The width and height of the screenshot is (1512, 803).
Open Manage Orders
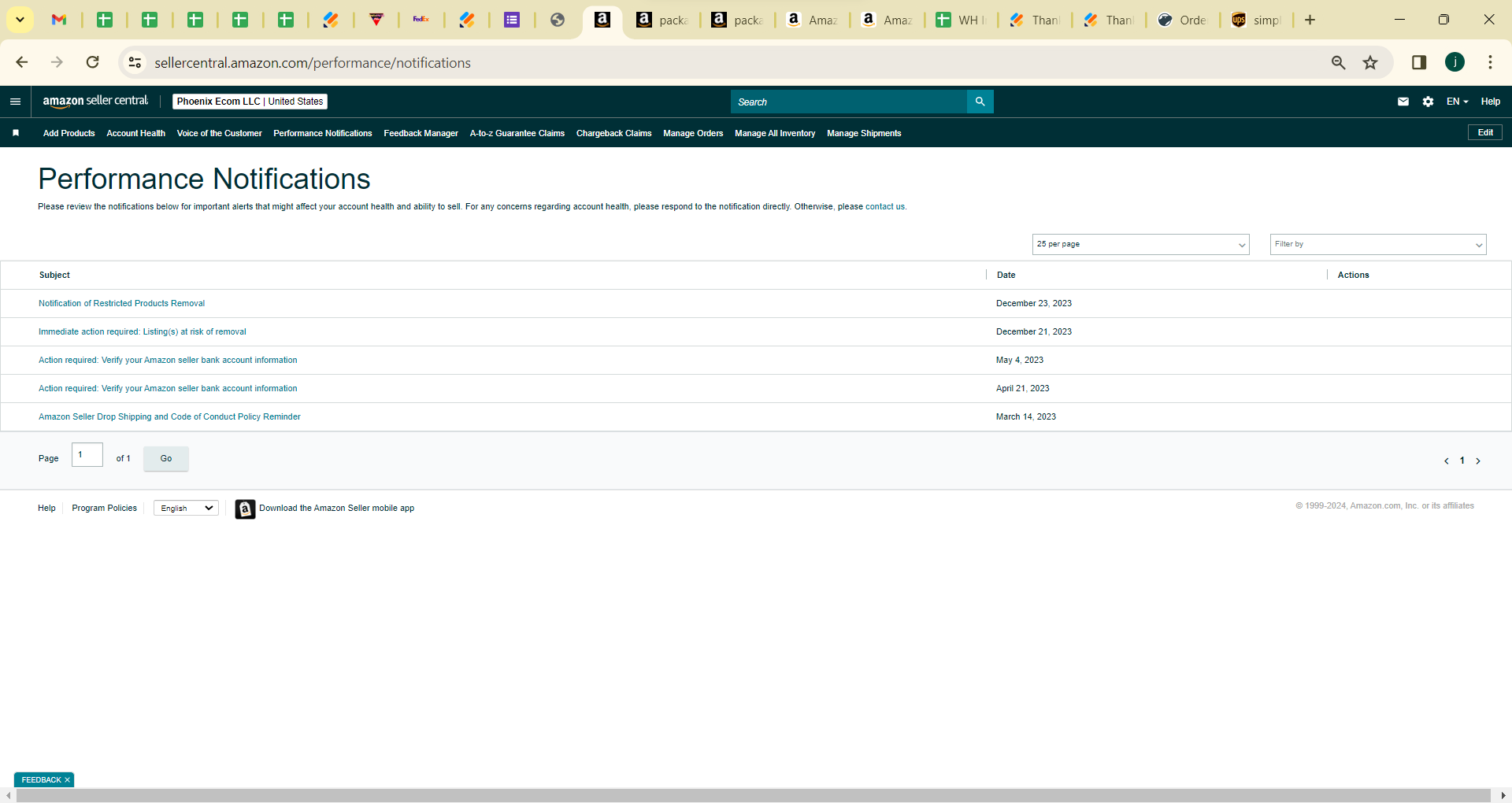(693, 133)
